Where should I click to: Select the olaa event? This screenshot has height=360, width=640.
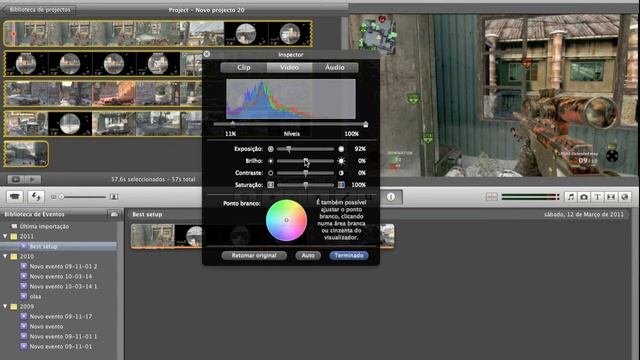35,296
